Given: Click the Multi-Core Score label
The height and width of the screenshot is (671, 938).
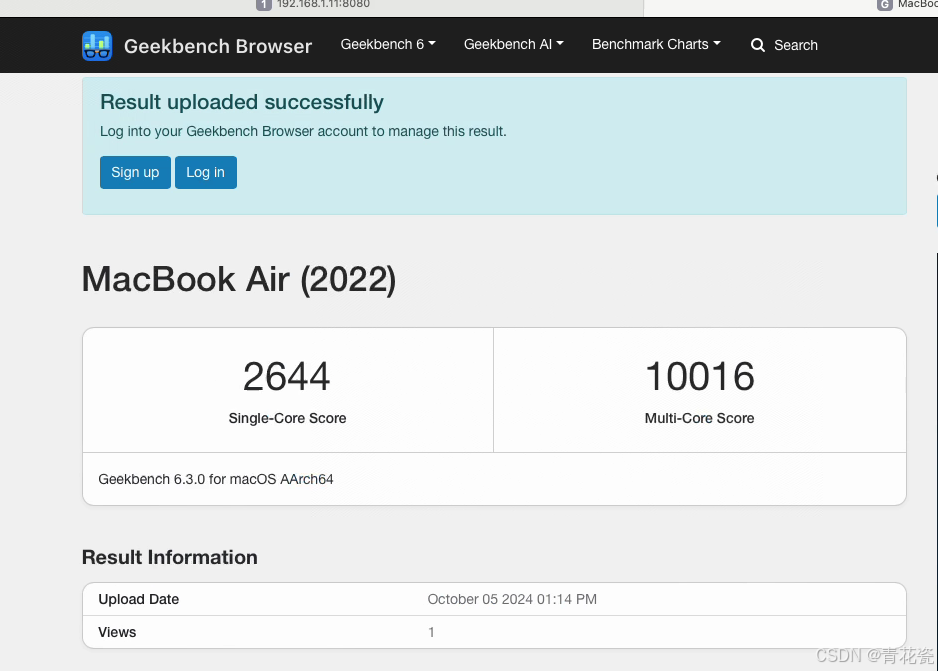Looking at the screenshot, I should click(699, 418).
